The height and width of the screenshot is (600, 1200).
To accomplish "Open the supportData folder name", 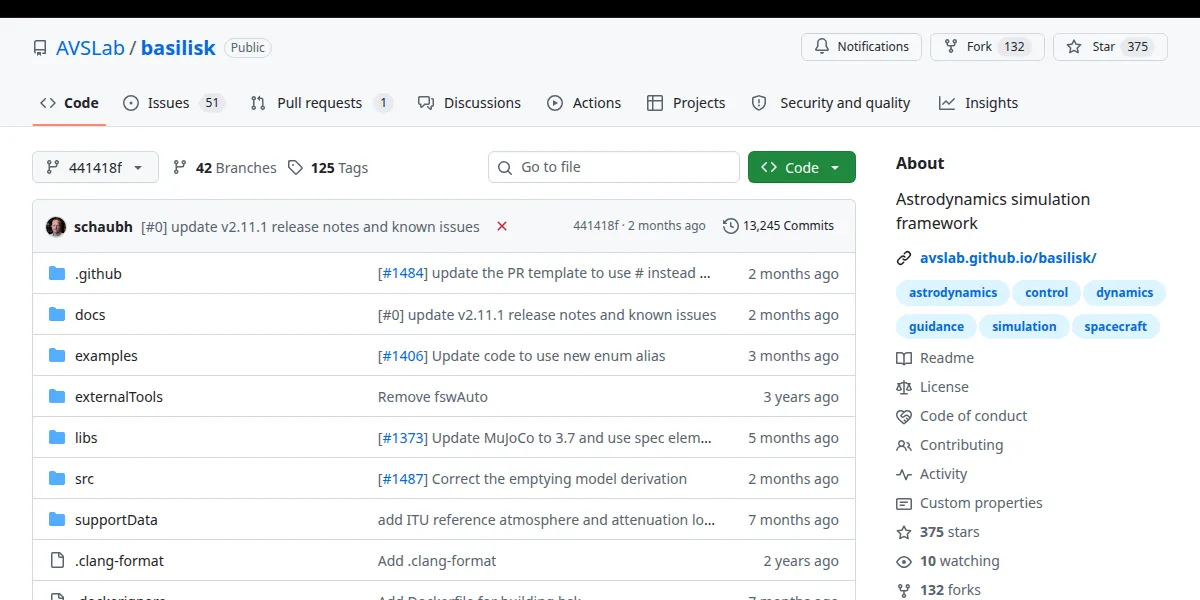I will coord(116,519).
